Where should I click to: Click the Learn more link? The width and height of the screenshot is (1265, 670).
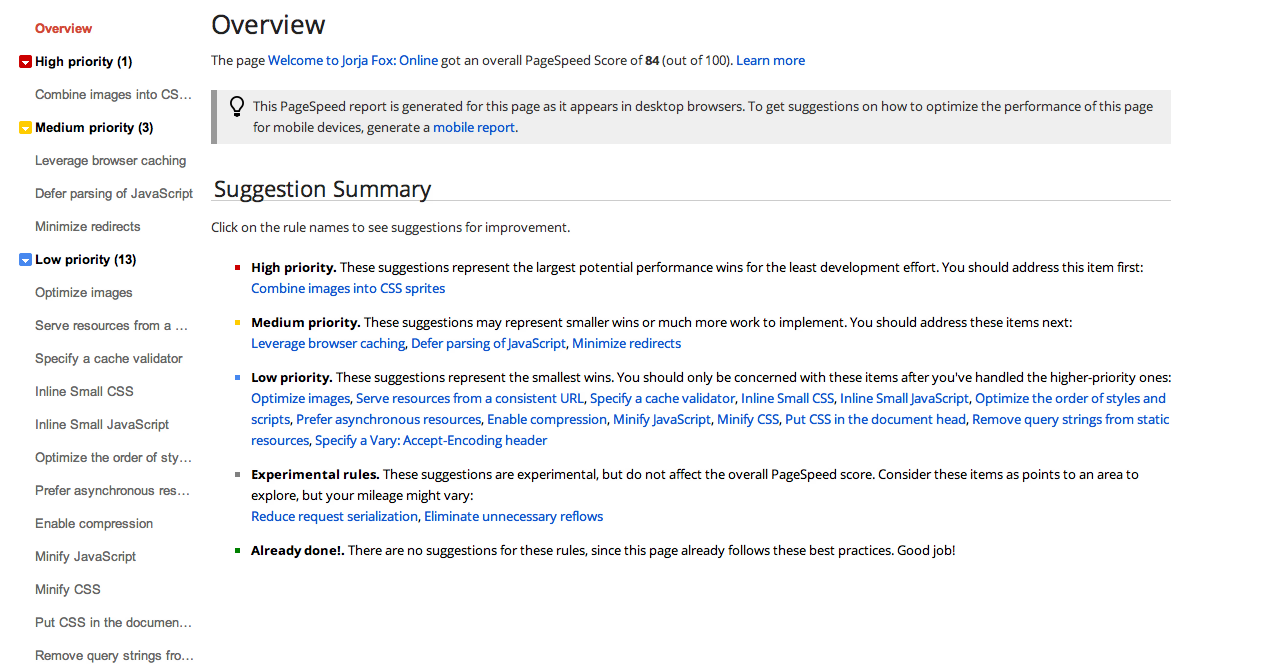770,60
